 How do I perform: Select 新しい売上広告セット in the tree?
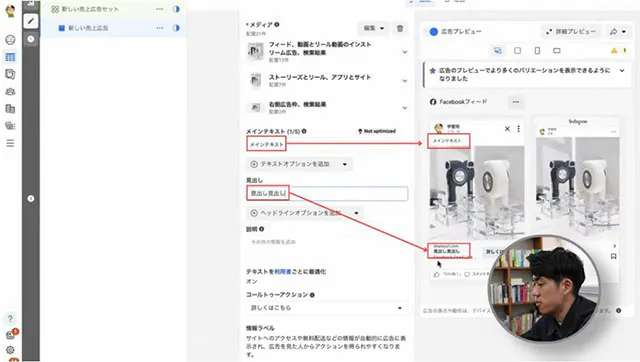click(x=90, y=9)
